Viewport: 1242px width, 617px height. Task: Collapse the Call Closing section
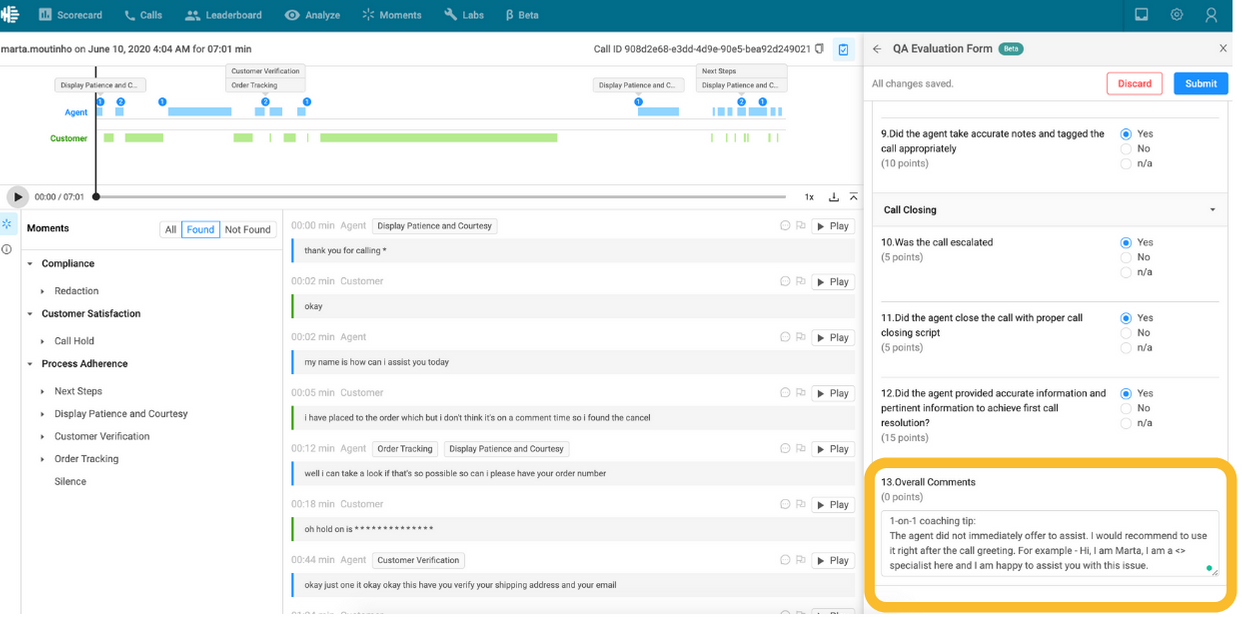(x=1212, y=210)
